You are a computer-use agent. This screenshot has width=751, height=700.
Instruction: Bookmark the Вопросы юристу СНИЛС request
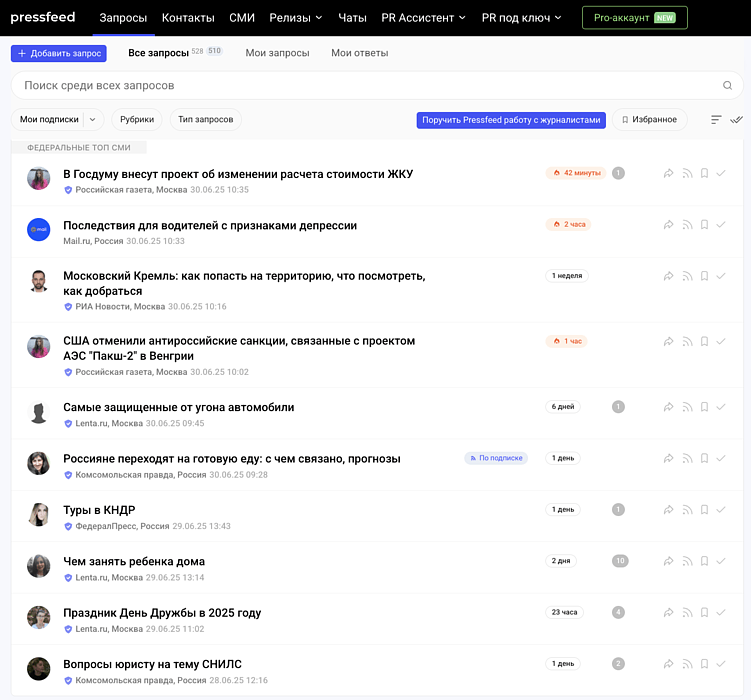pos(704,664)
